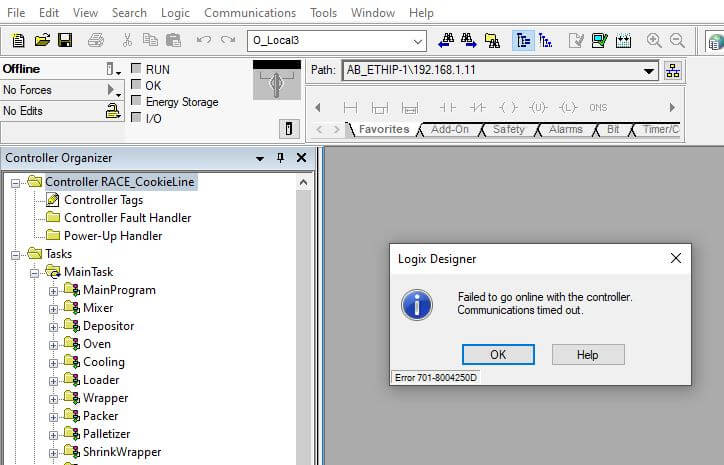The height and width of the screenshot is (465, 724).
Task: Click the Redo arrow
Action: 228,41
